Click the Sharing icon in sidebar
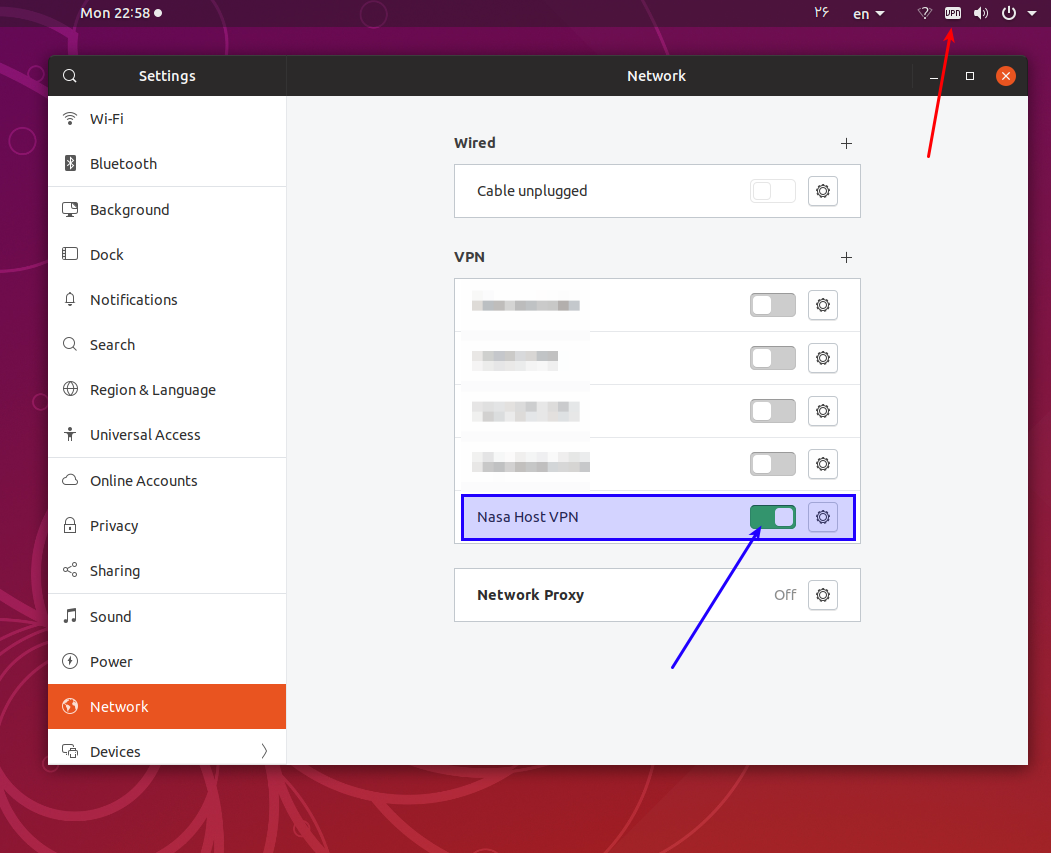Screen dimensions: 1051x853 click(x=70, y=570)
